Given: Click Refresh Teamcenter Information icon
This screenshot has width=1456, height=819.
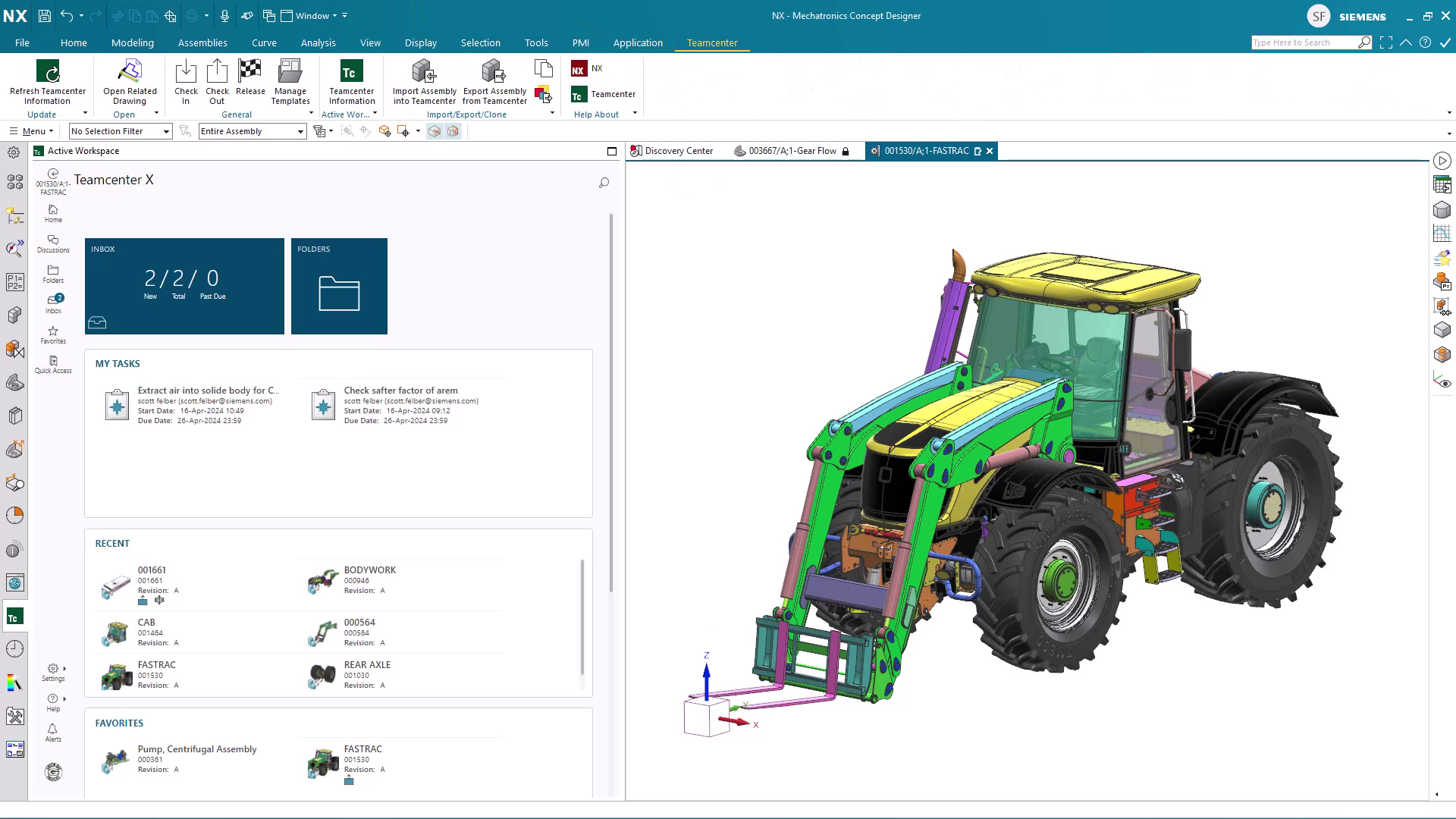Looking at the screenshot, I should [47, 72].
